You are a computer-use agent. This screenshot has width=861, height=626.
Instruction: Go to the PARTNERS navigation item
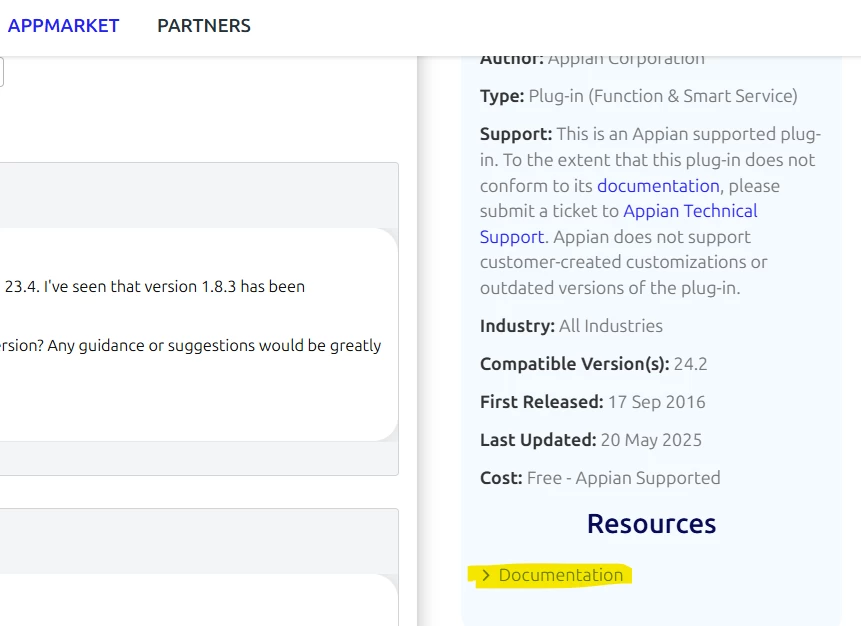click(x=204, y=26)
